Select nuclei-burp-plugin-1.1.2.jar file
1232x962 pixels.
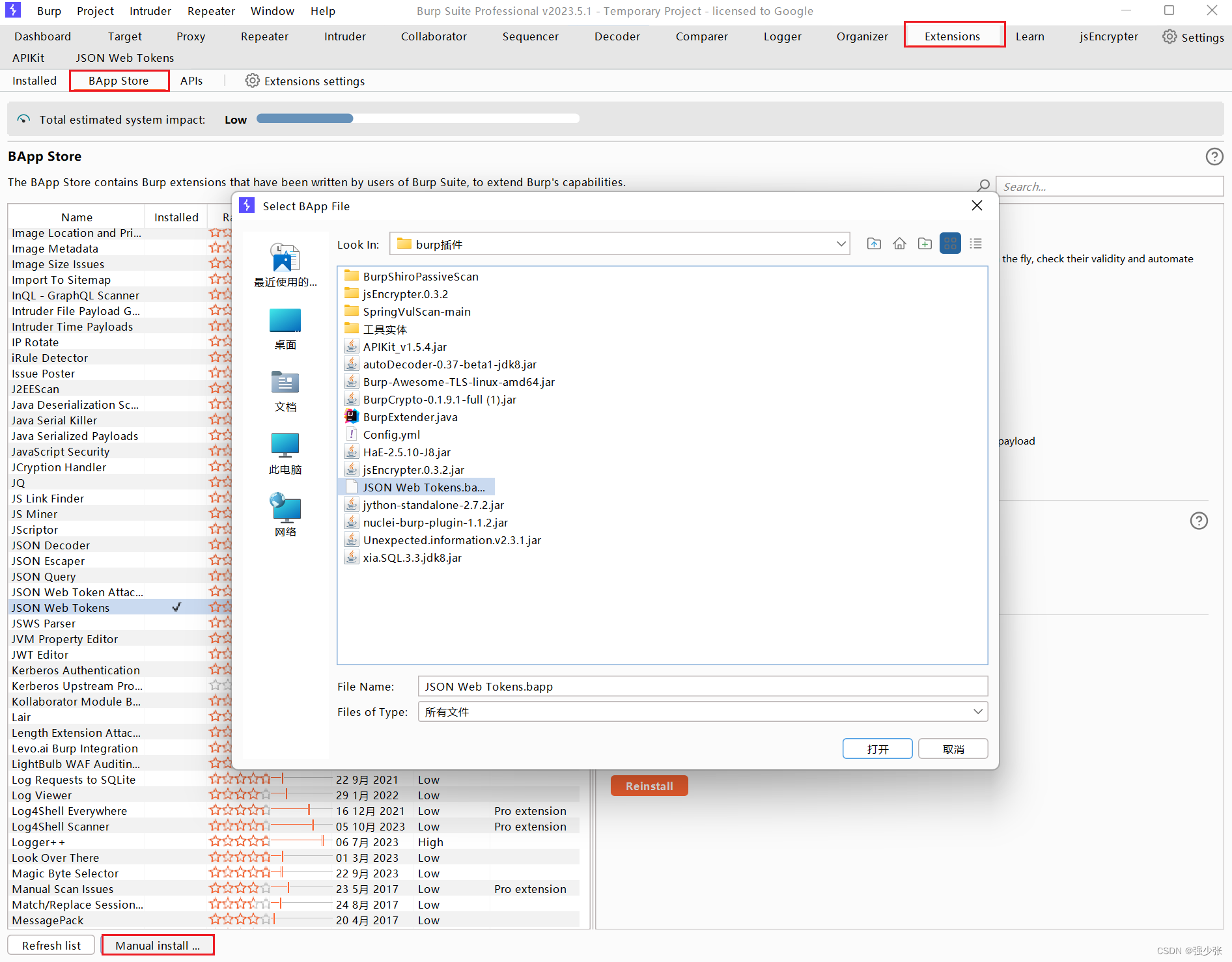click(427, 522)
